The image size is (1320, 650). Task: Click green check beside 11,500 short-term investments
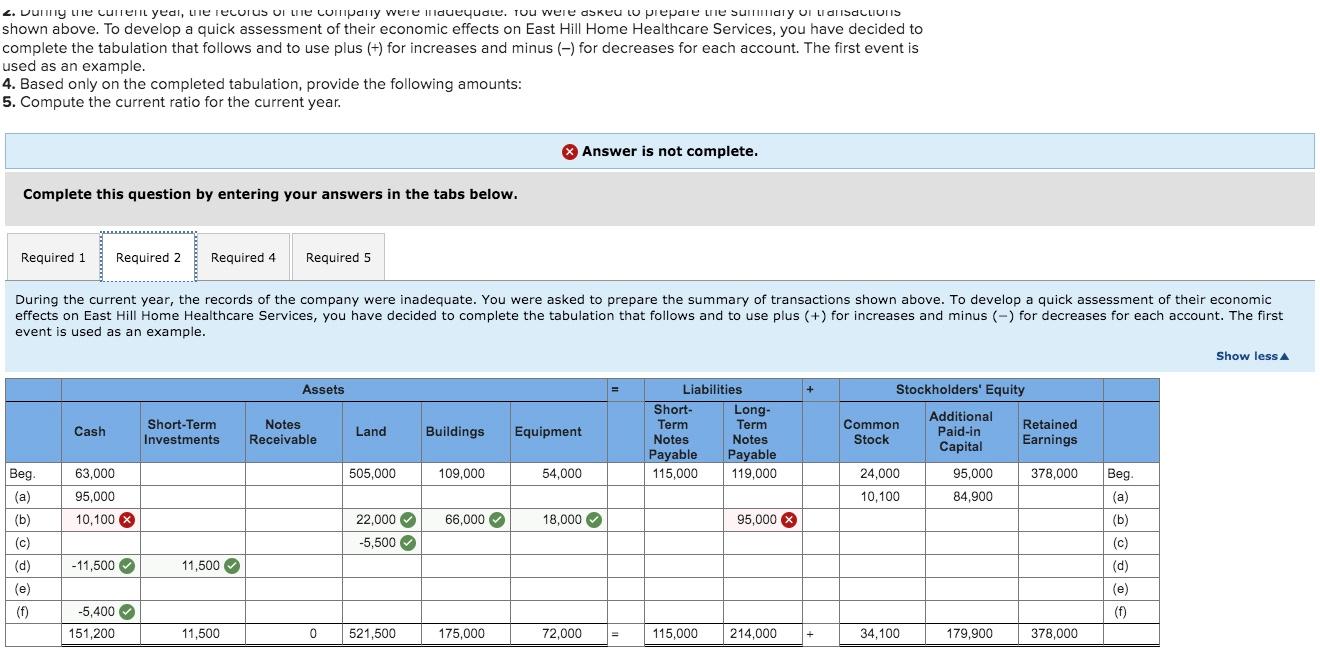[x=231, y=566]
